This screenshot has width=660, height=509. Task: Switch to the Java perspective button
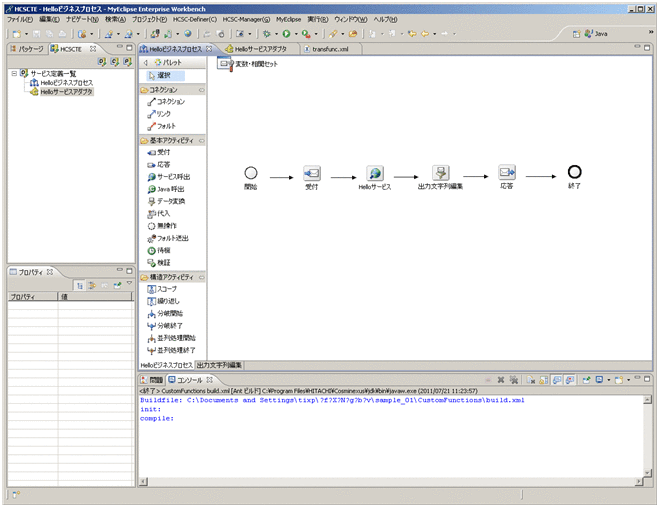596,33
